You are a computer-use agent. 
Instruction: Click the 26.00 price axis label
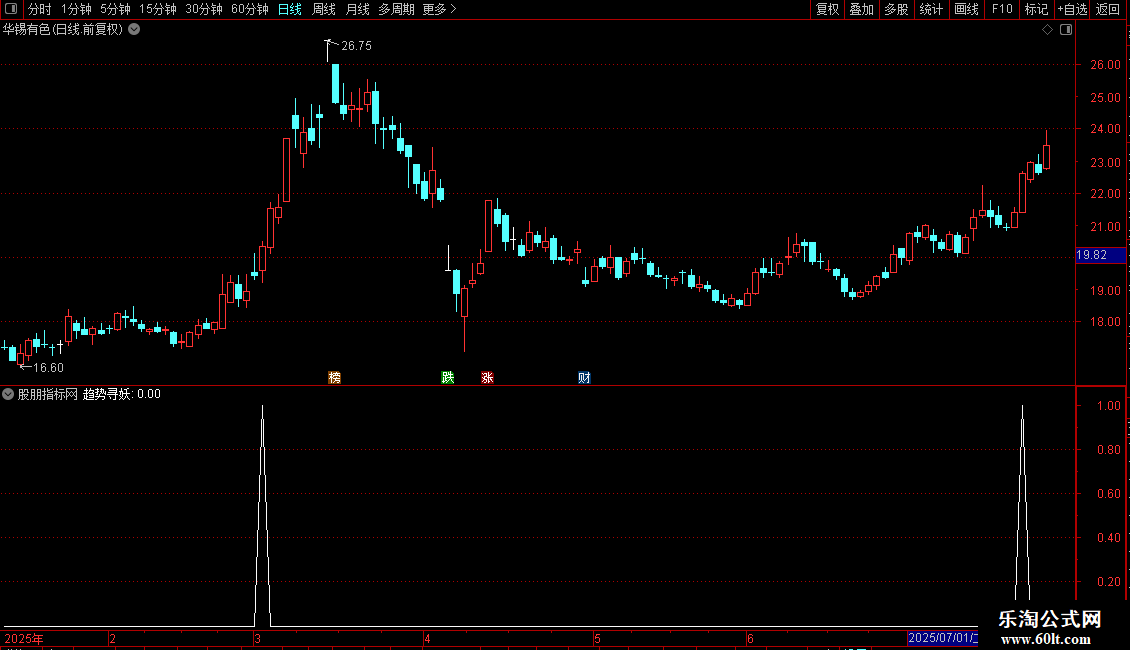[1105, 64]
